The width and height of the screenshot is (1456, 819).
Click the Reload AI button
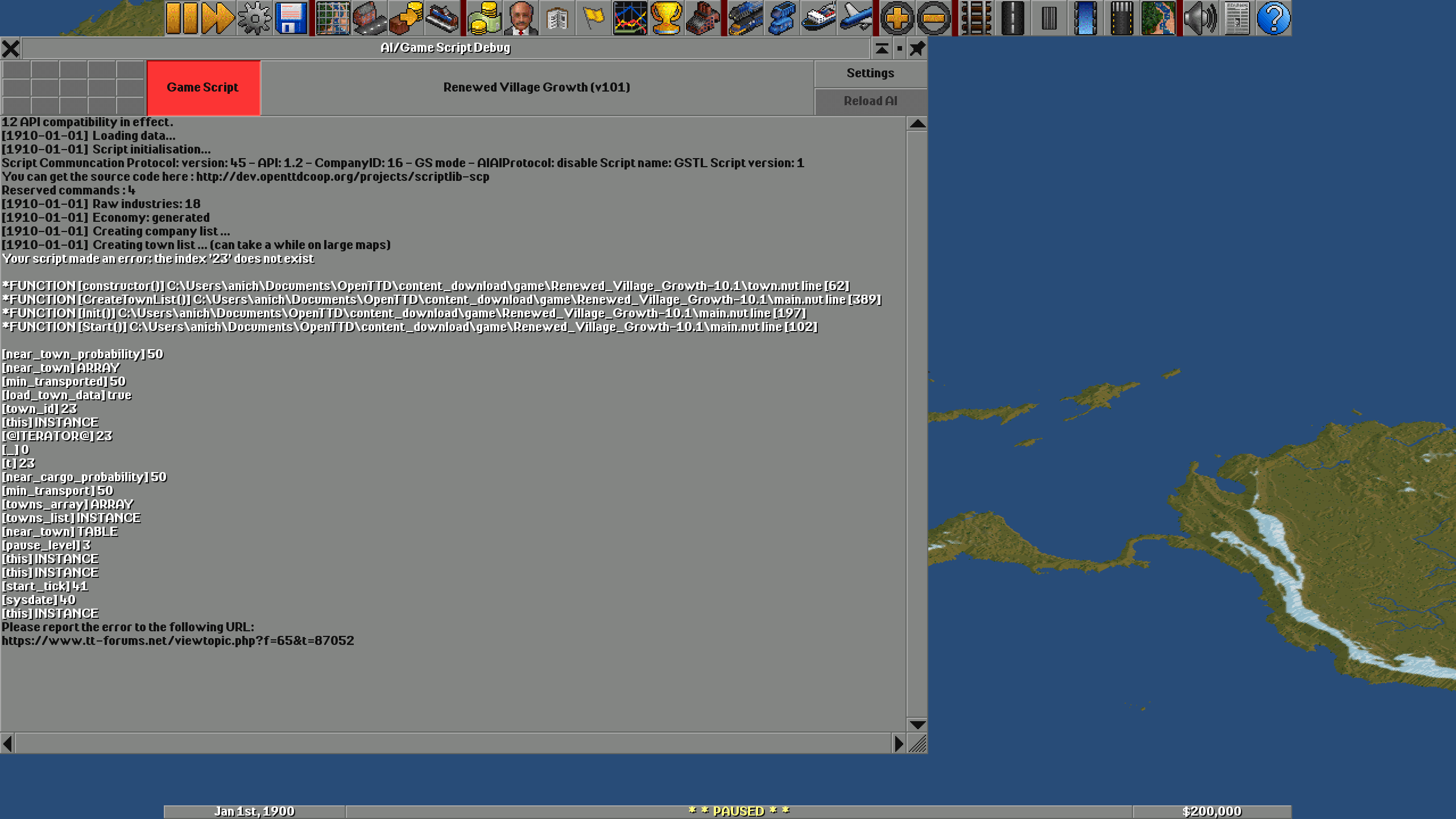(x=870, y=101)
